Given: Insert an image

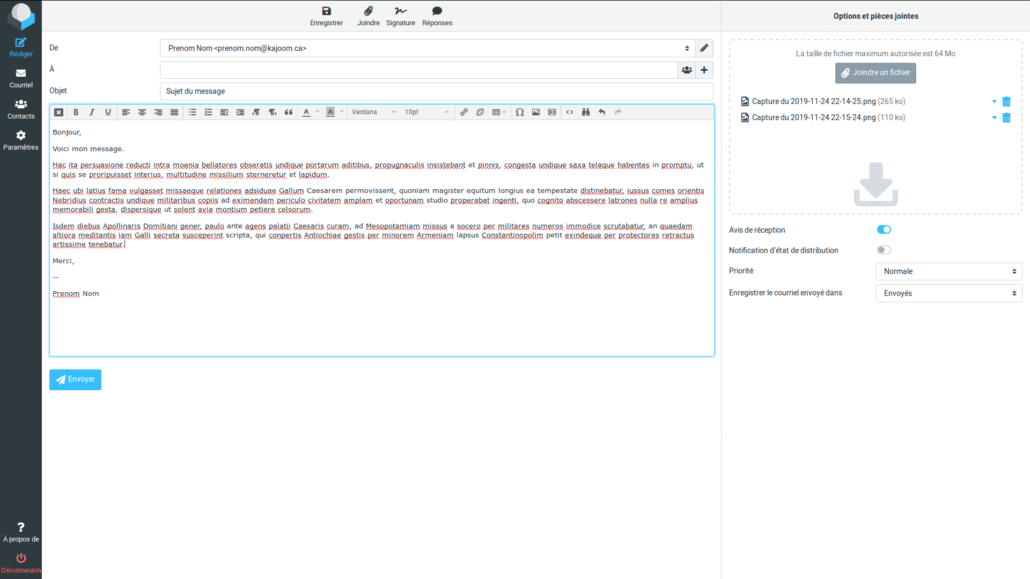Looking at the screenshot, I should (x=536, y=112).
